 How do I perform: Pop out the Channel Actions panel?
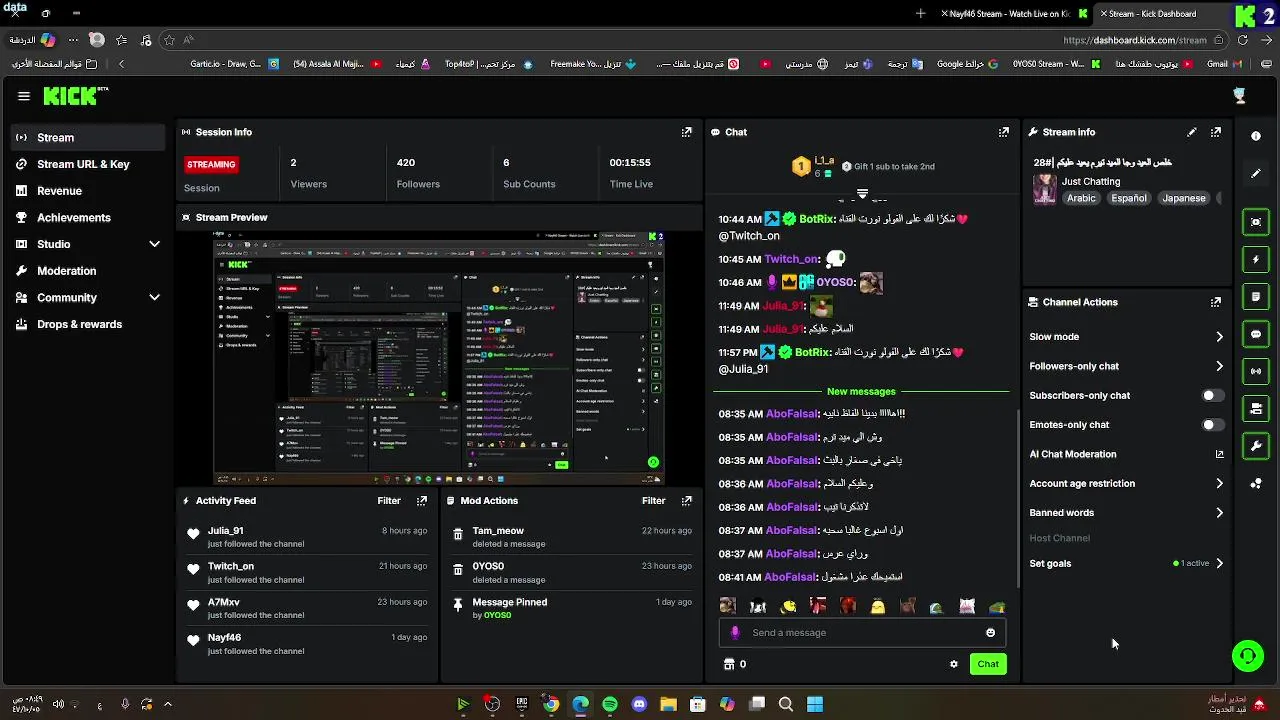click(x=1216, y=302)
